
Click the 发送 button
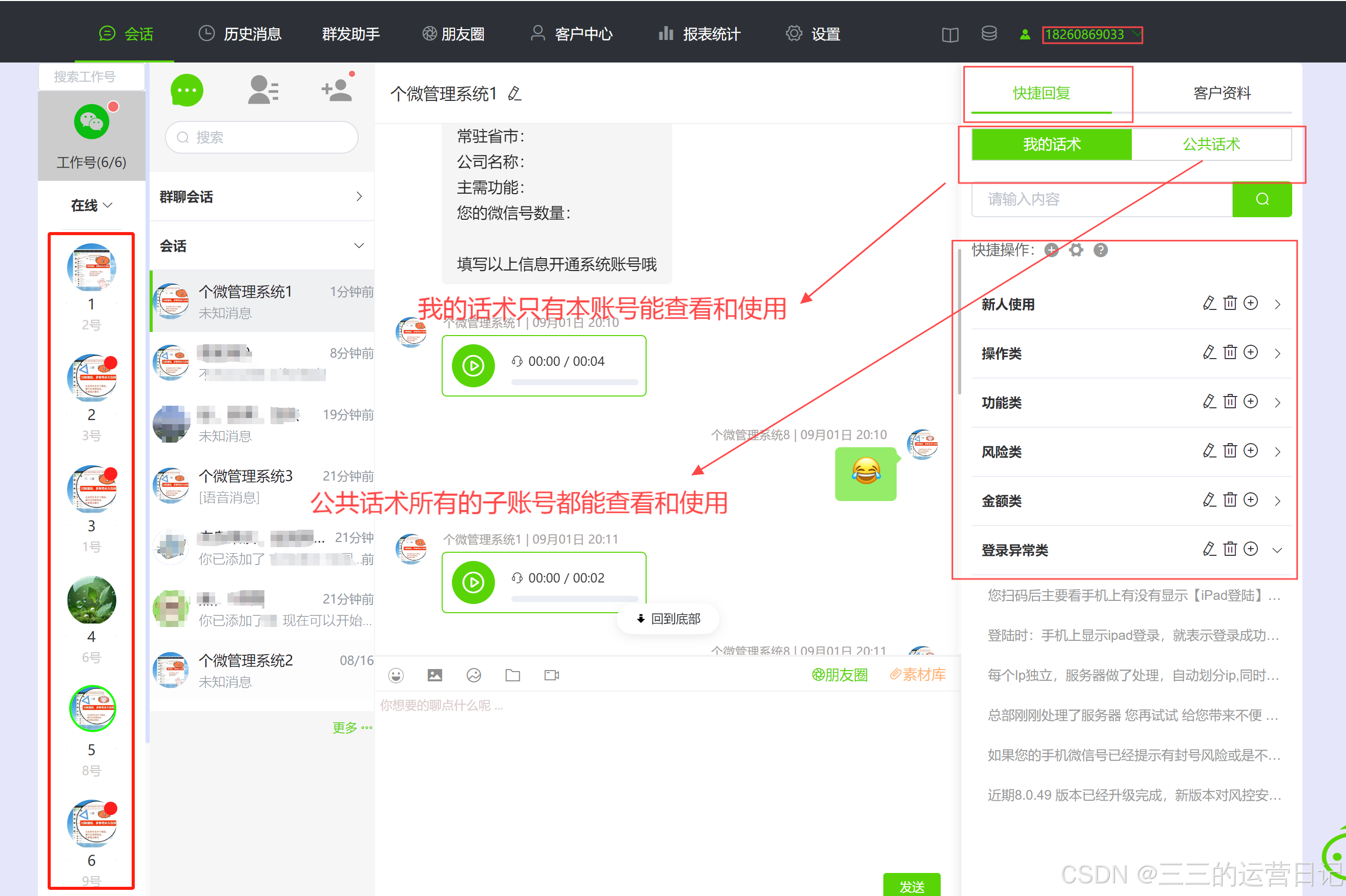(x=911, y=886)
